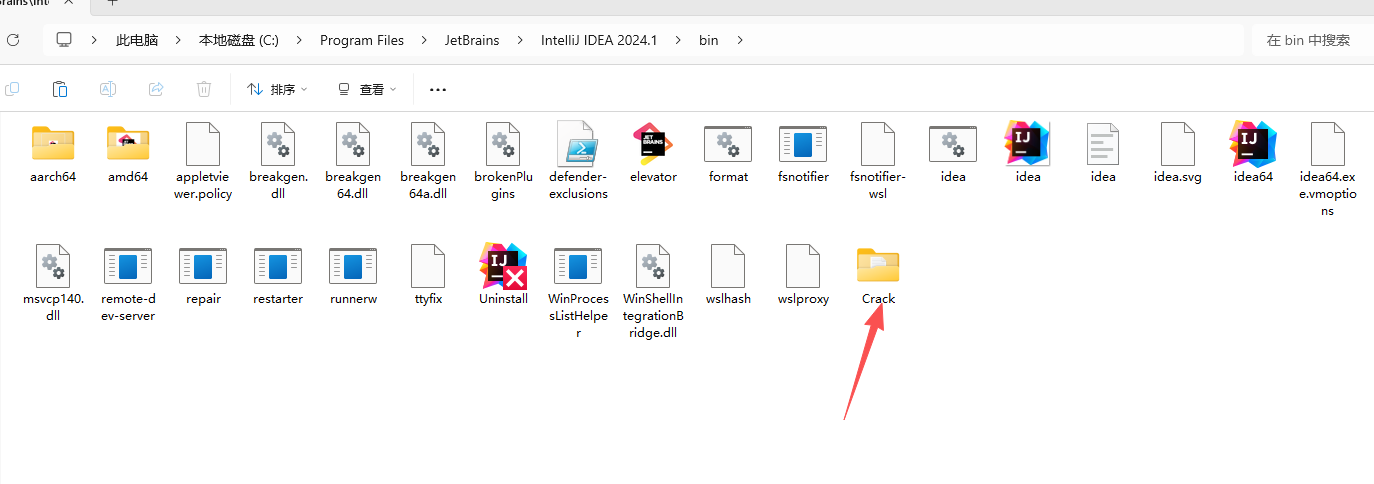
Task: Click the bin segment in the address bar
Action: 708,40
